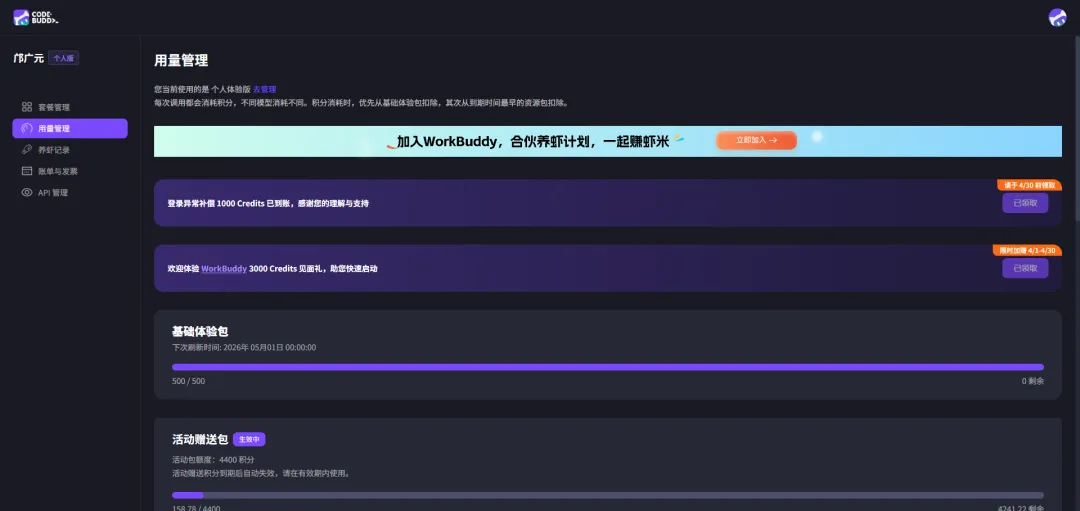Click the 个人版 badge next to username
Image resolution: width=1080 pixels, height=511 pixels.
(63, 59)
